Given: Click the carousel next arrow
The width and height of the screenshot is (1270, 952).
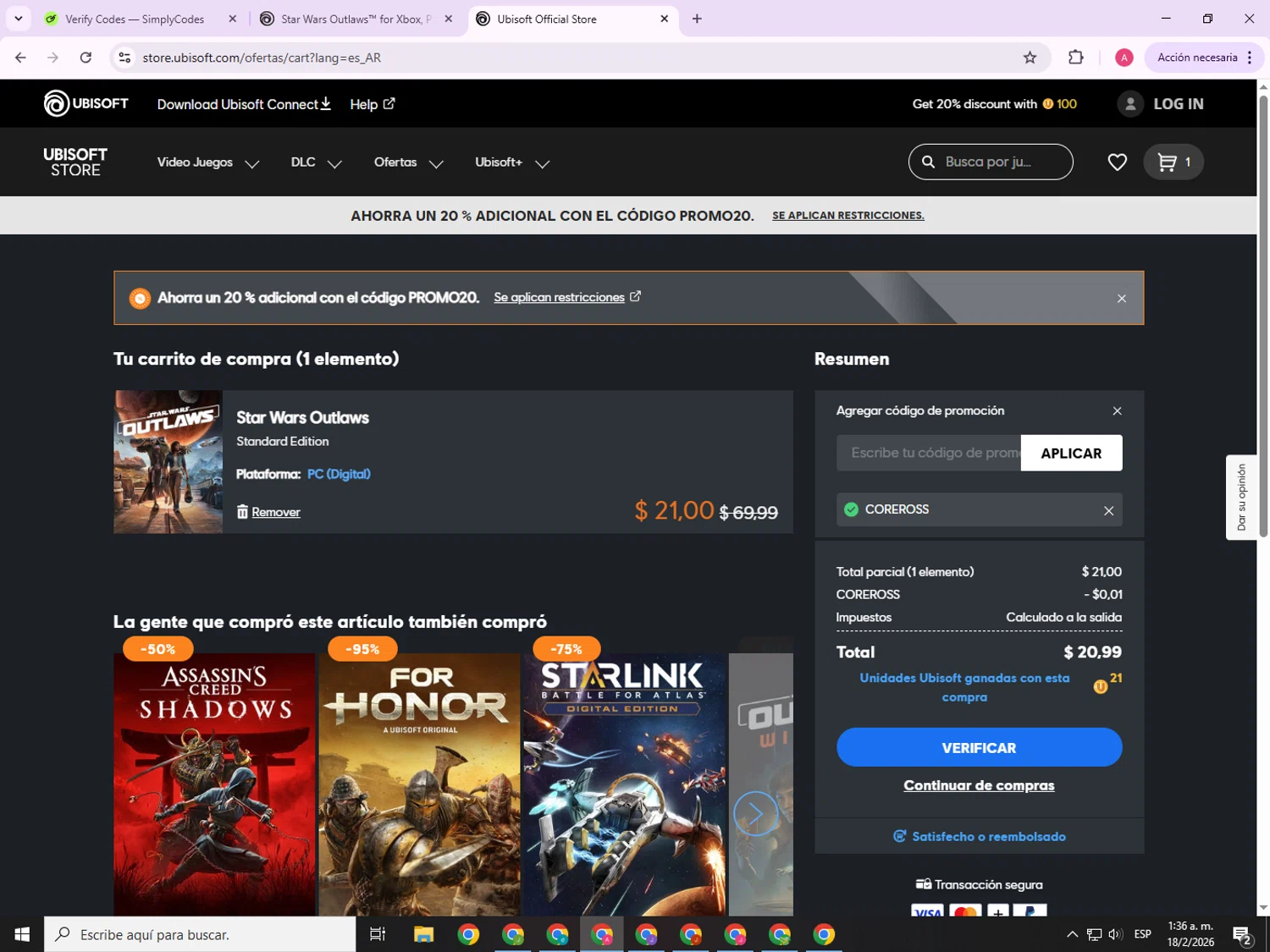Looking at the screenshot, I should [x=755, y=813].
